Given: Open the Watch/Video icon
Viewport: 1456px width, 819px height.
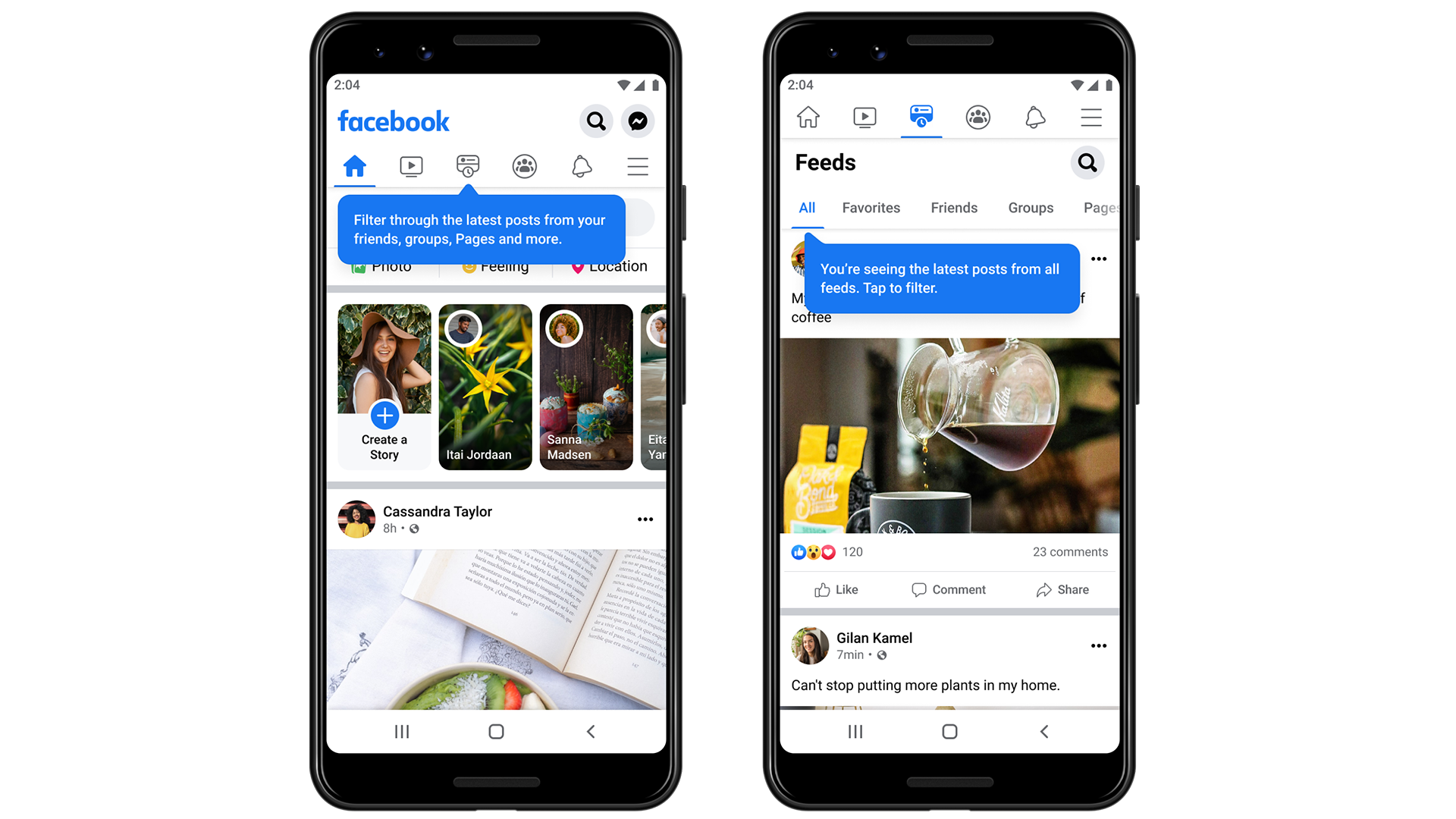Looking at the screenshot, I should tap(413, 165).
